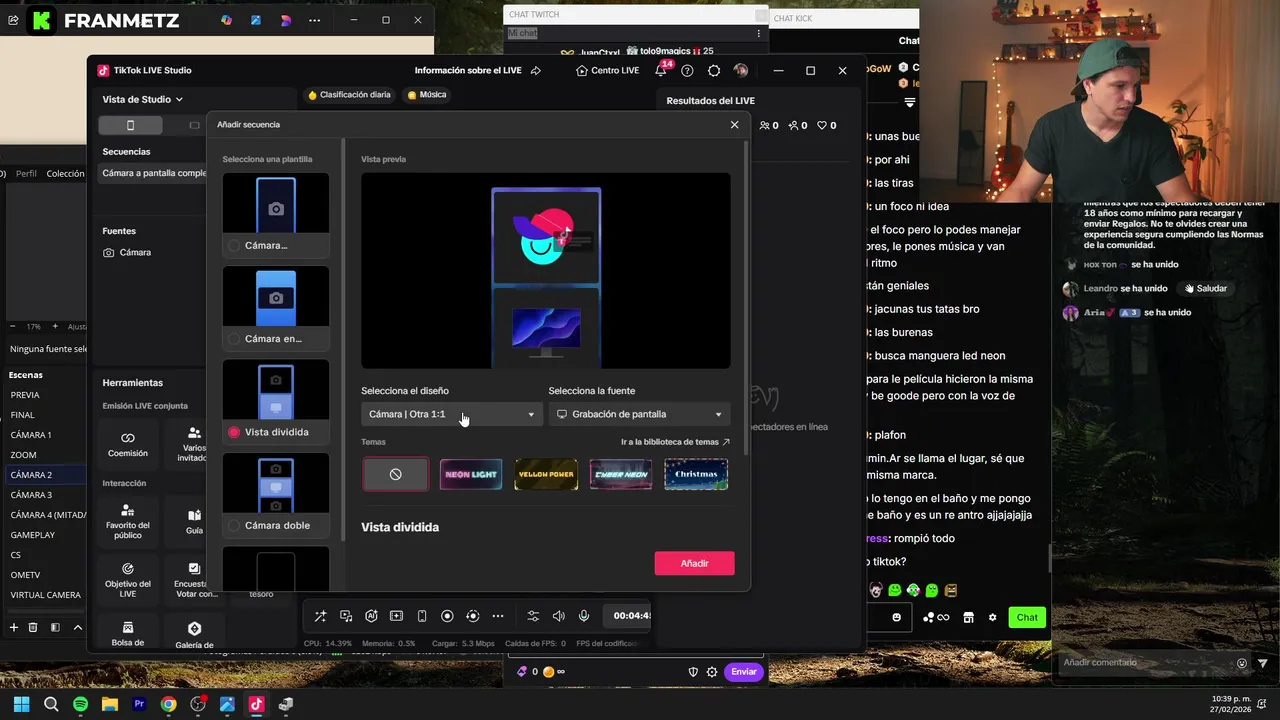Viewport: 1280px width, 720px height.
Task: Open the magic wand effects tool
Action: pyautogui.click(x=320, y=616)
